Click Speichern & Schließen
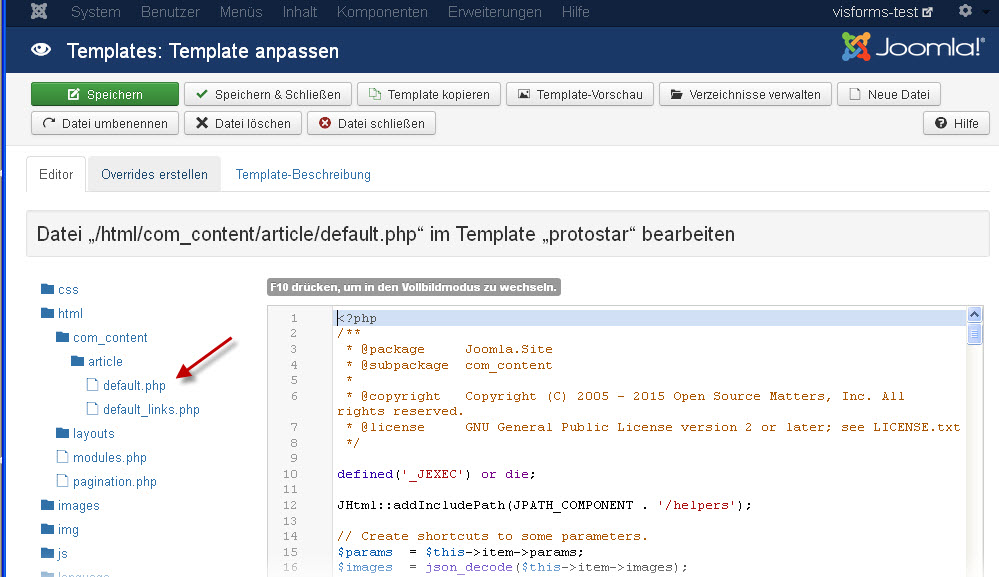Viewport: 999px width, 577px height. tap(268, 94)
